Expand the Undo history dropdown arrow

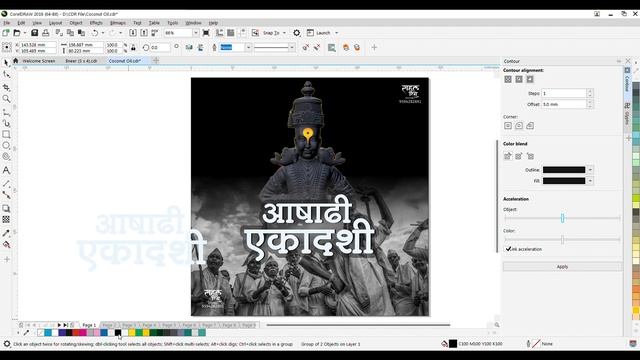(102, 33)
